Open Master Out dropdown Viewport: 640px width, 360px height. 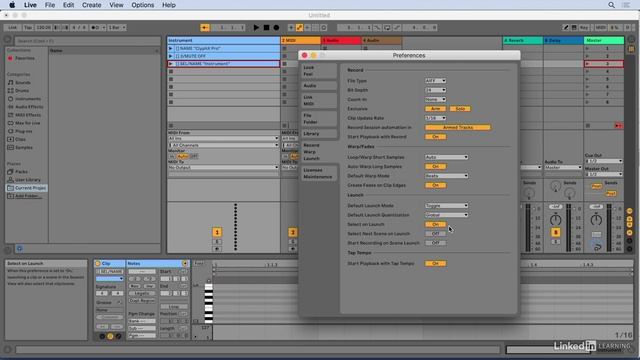click(x=604, y=174)
